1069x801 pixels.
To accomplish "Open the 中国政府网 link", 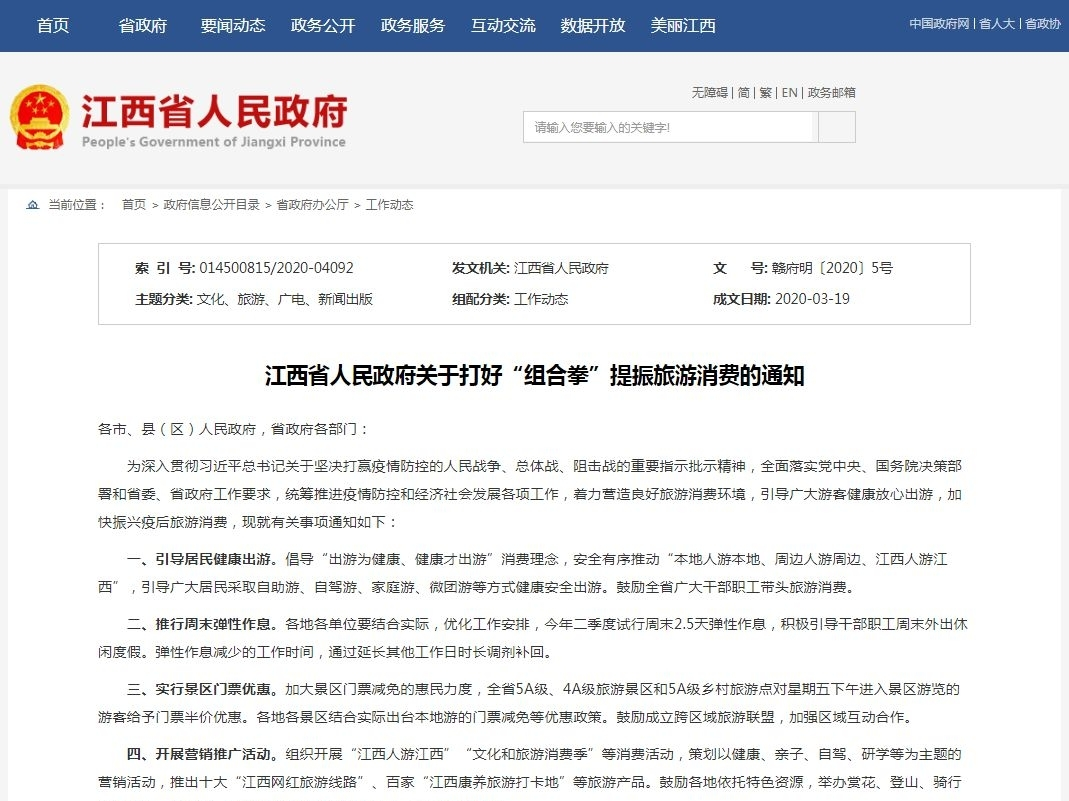I will [939, 24].
